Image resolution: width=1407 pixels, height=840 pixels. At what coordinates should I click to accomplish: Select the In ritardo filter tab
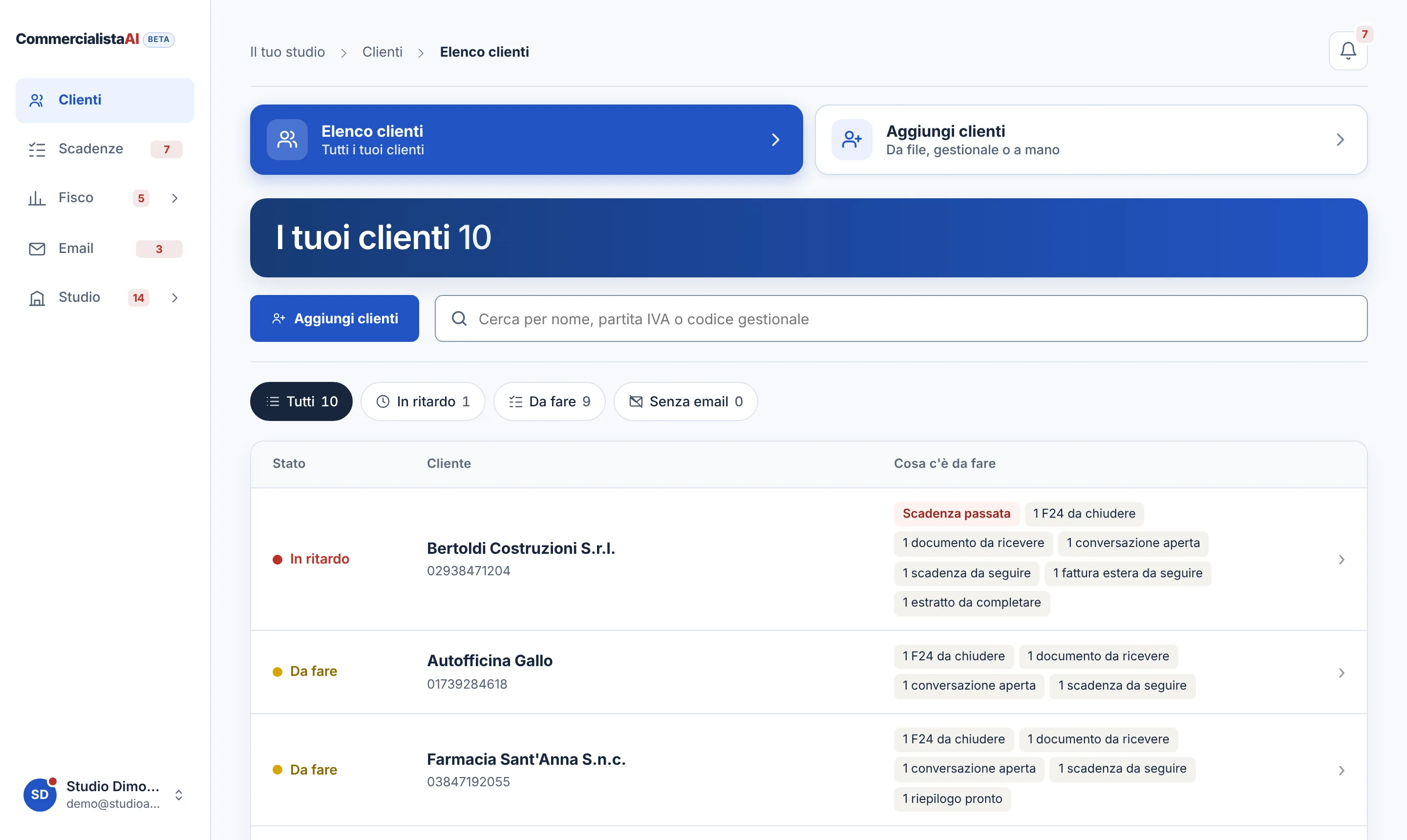pyautogui.click(x=423, y=401)
